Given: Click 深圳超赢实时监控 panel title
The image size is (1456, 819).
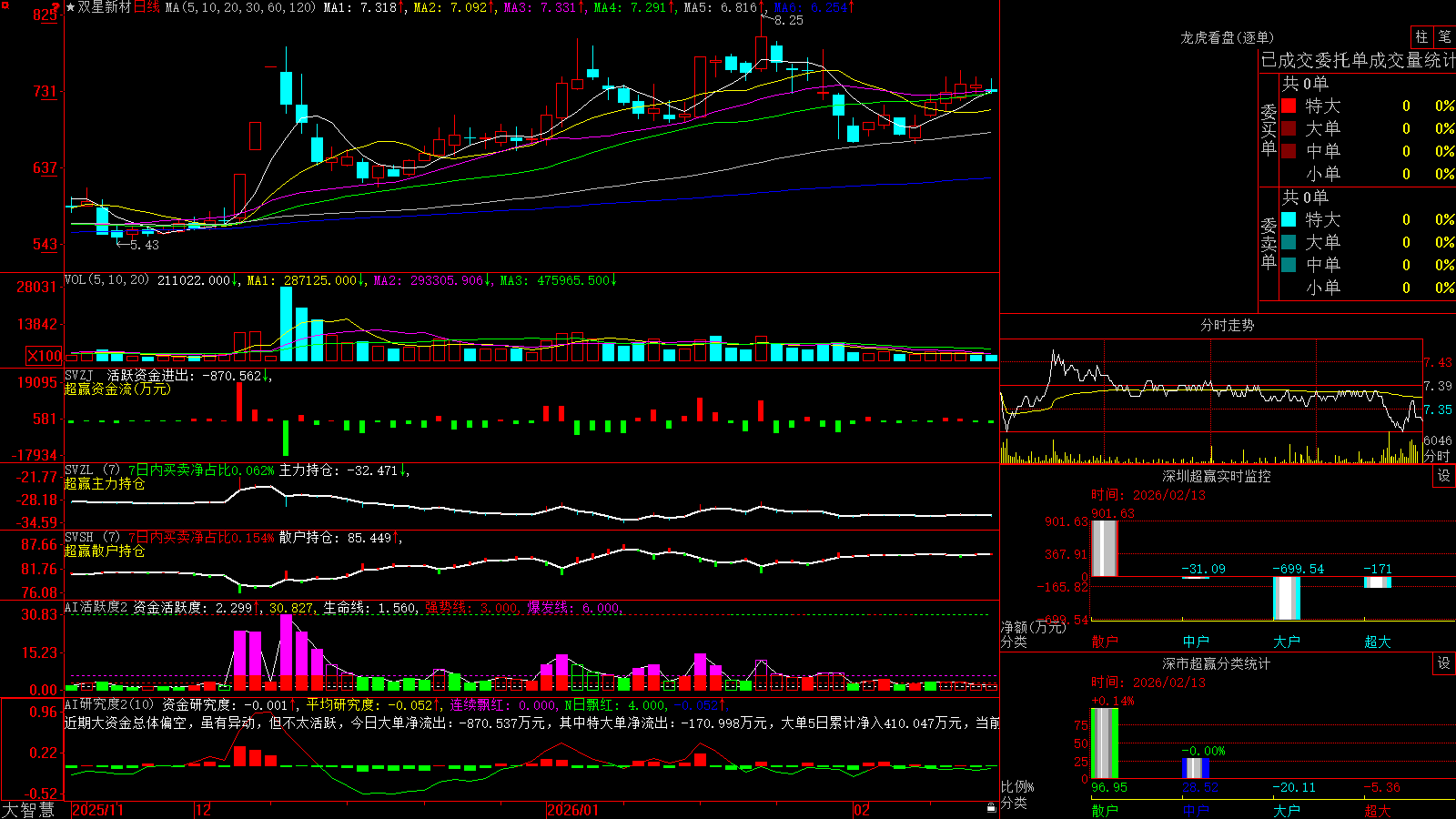Looking at the screenshot, I should [1217, 476].
